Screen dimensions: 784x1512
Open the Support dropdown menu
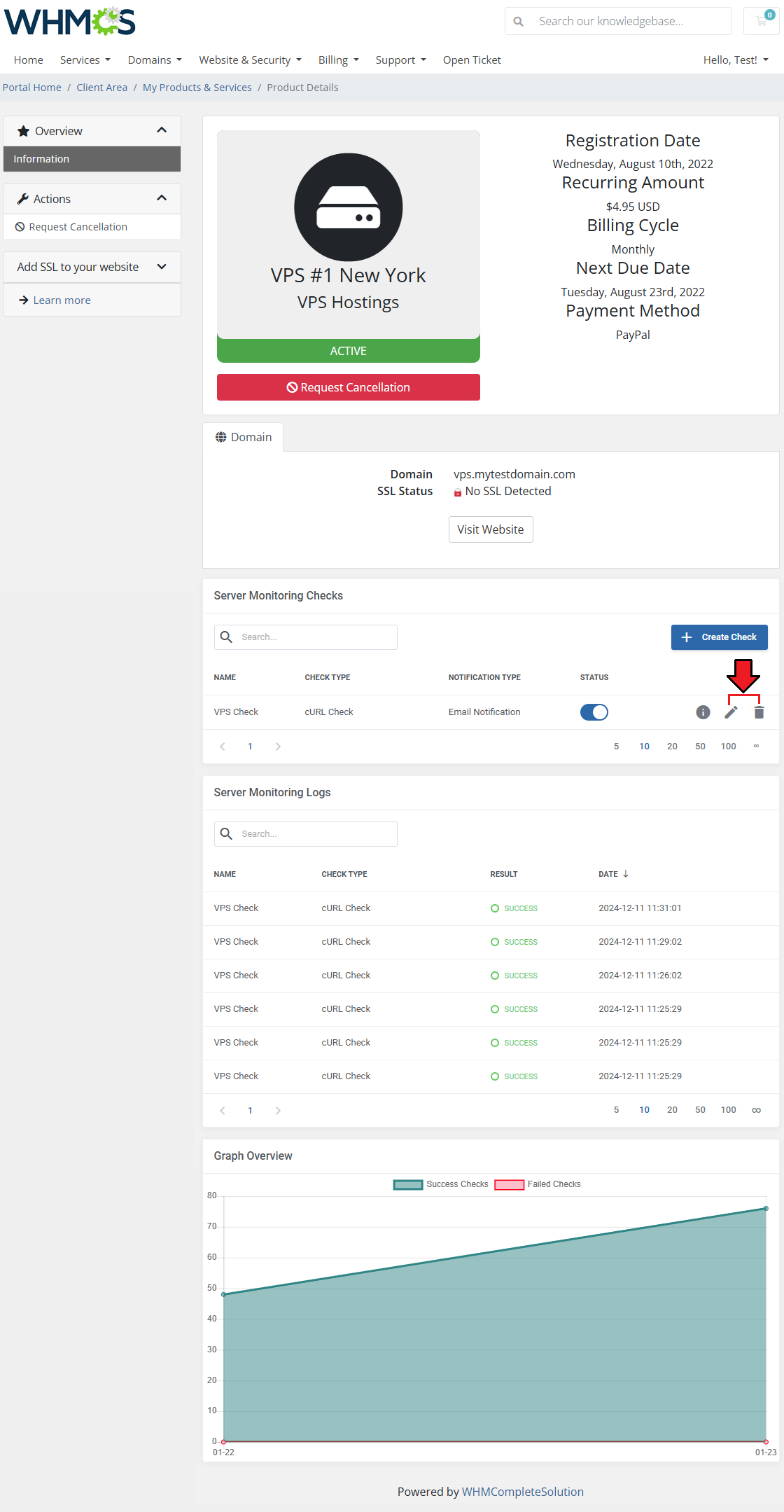click(x=400, y=60)
